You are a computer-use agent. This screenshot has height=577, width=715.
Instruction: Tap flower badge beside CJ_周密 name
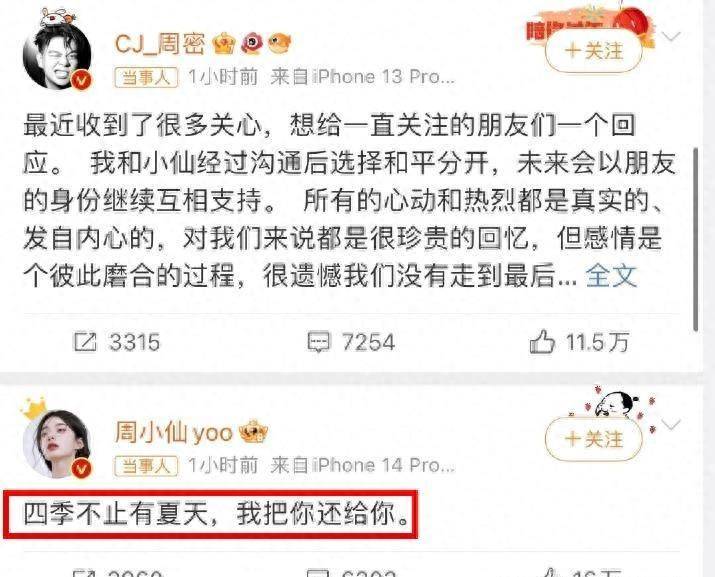(x=252, y=44)
